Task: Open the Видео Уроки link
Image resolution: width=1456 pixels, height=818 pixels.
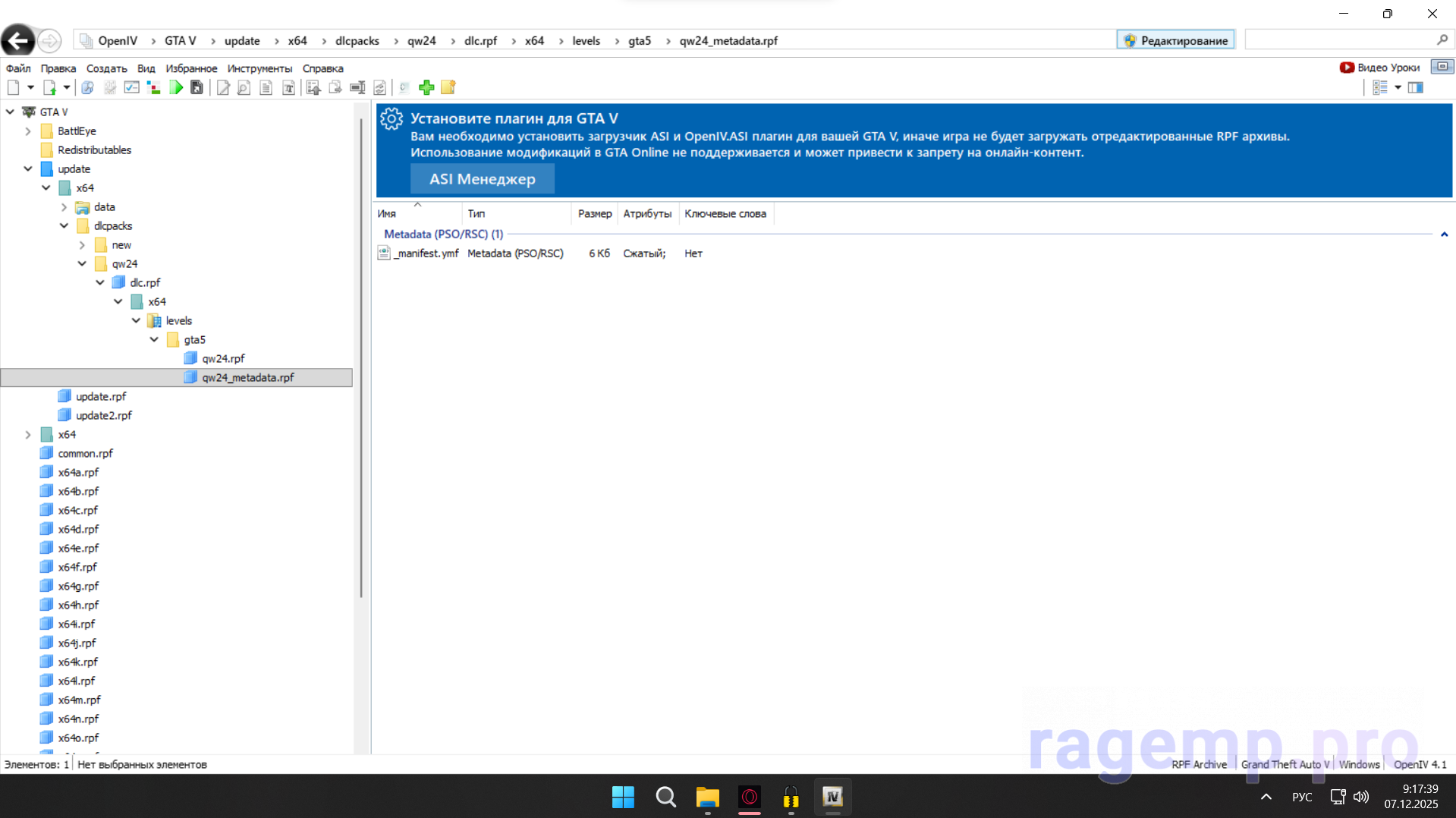Action: pyautogui.click(x=1380, y=68)
